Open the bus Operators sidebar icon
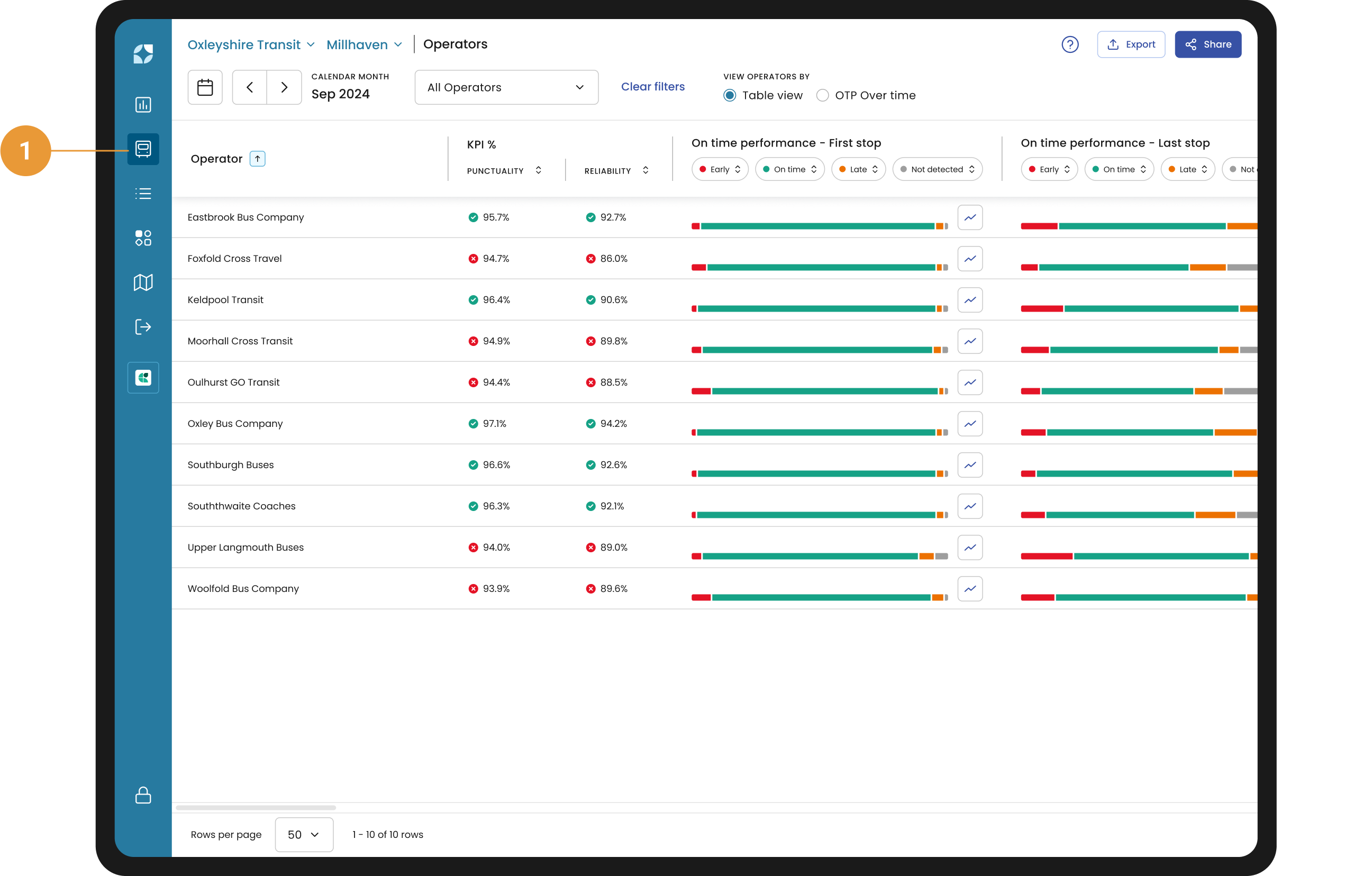The height and width of the screenshot is (876, 1372). [x=143, y=149]
